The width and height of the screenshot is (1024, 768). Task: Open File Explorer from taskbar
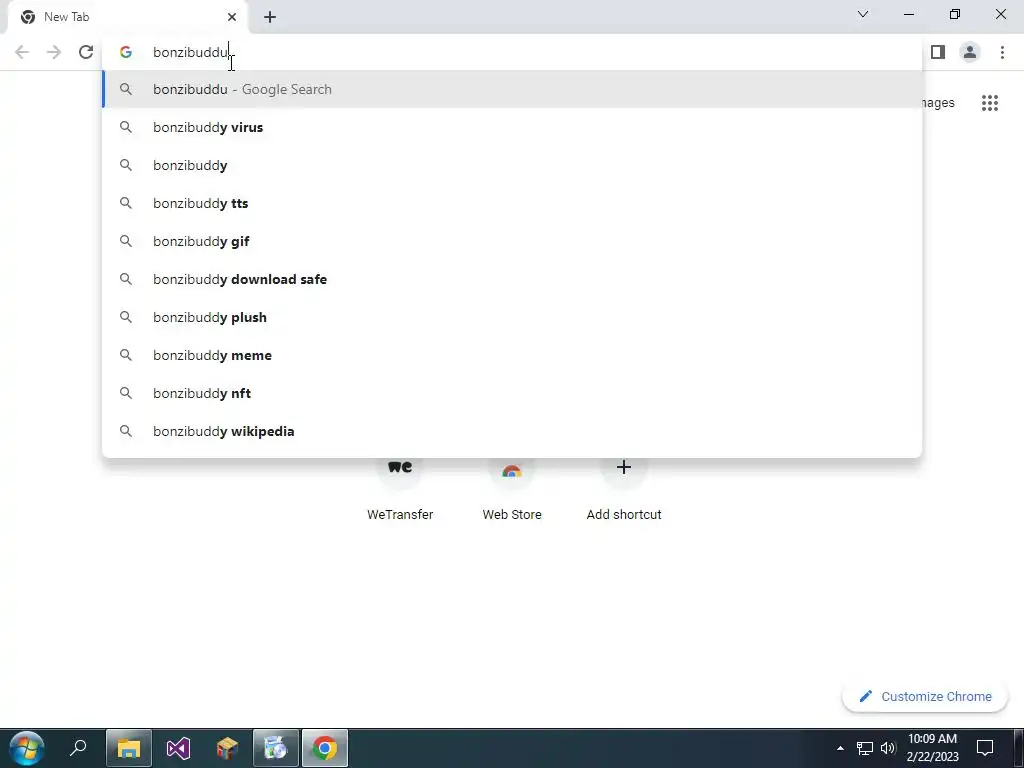click(129, 748)
